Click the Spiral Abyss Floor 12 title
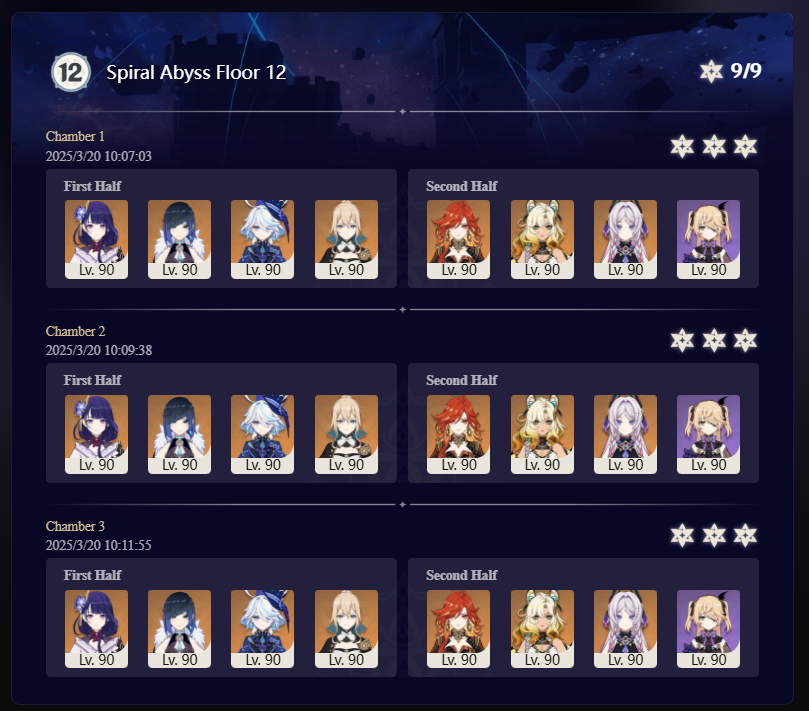The height and width of the screenshot is (711, 809). pyautogui.click(x=196, y=72)
